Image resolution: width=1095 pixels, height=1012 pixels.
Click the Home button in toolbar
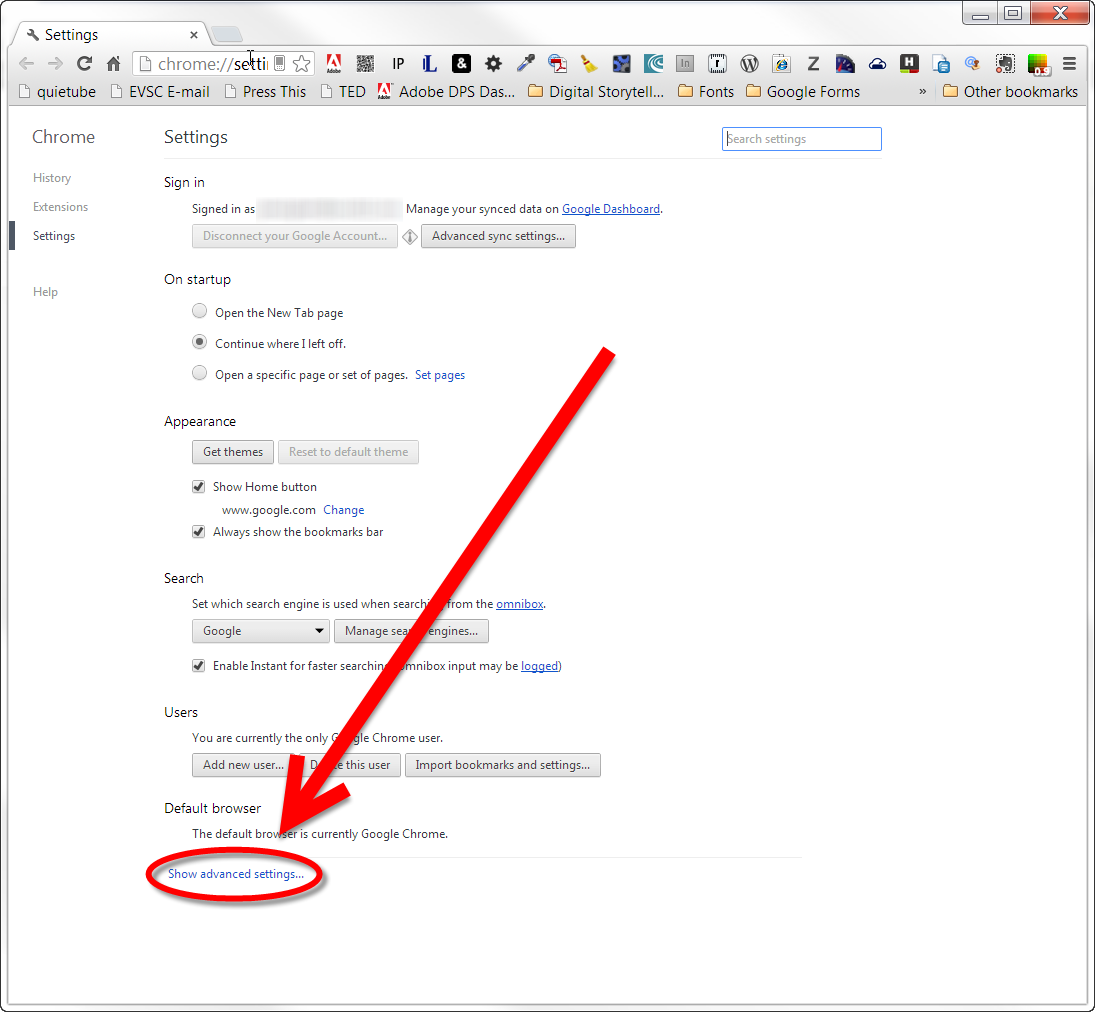coord(113,63)
